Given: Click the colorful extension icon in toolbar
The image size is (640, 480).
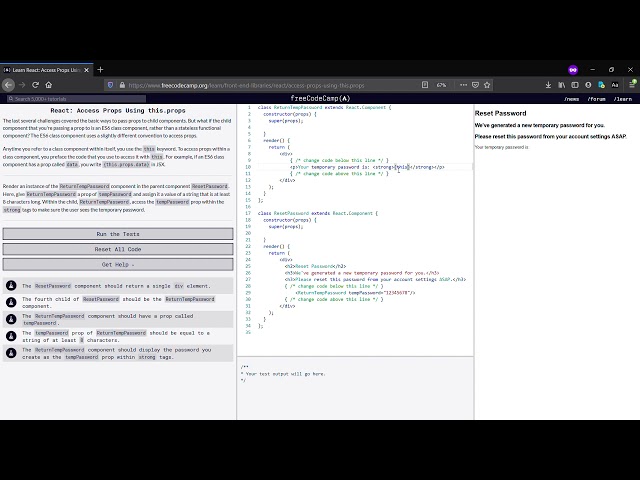Looking at the screenshot, I should [x=601, y=85].
